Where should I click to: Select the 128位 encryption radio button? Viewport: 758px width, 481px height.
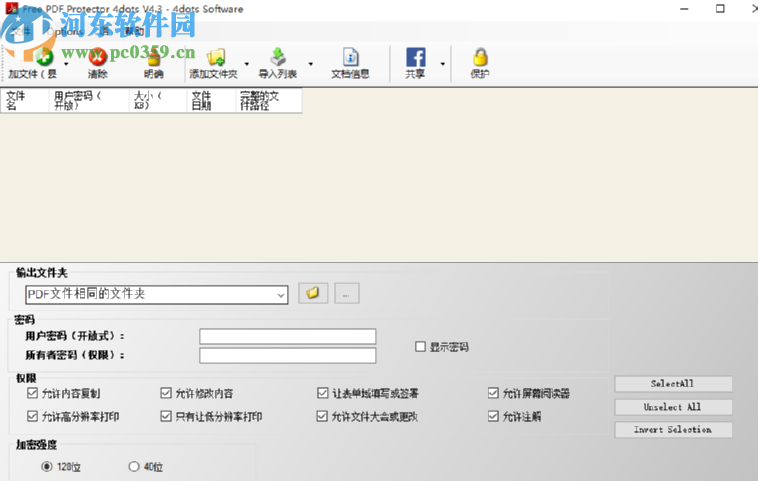pos(47,466)
